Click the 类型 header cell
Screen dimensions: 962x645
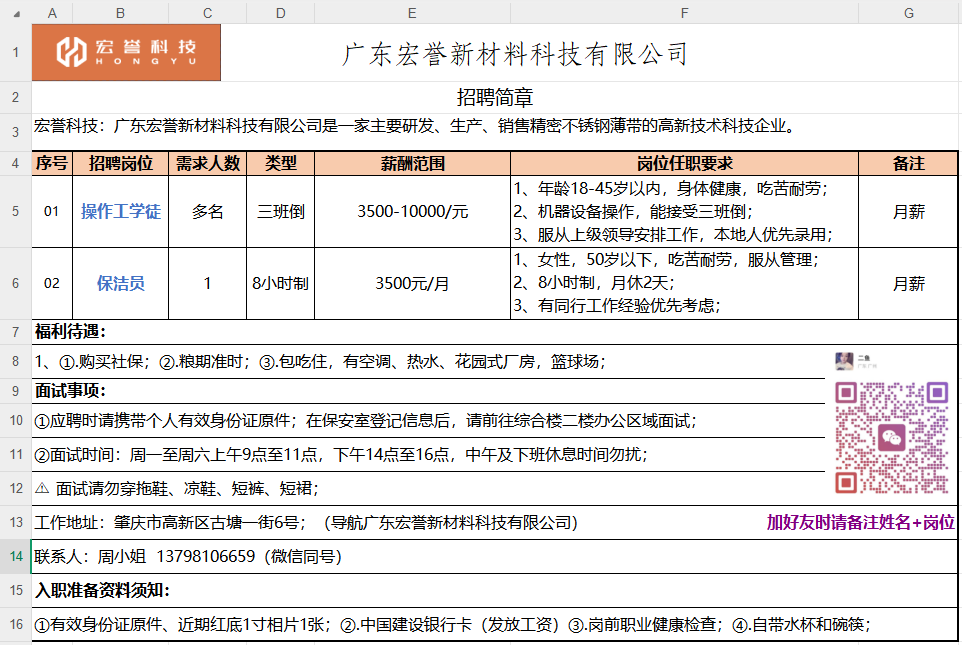pos(280,163)
